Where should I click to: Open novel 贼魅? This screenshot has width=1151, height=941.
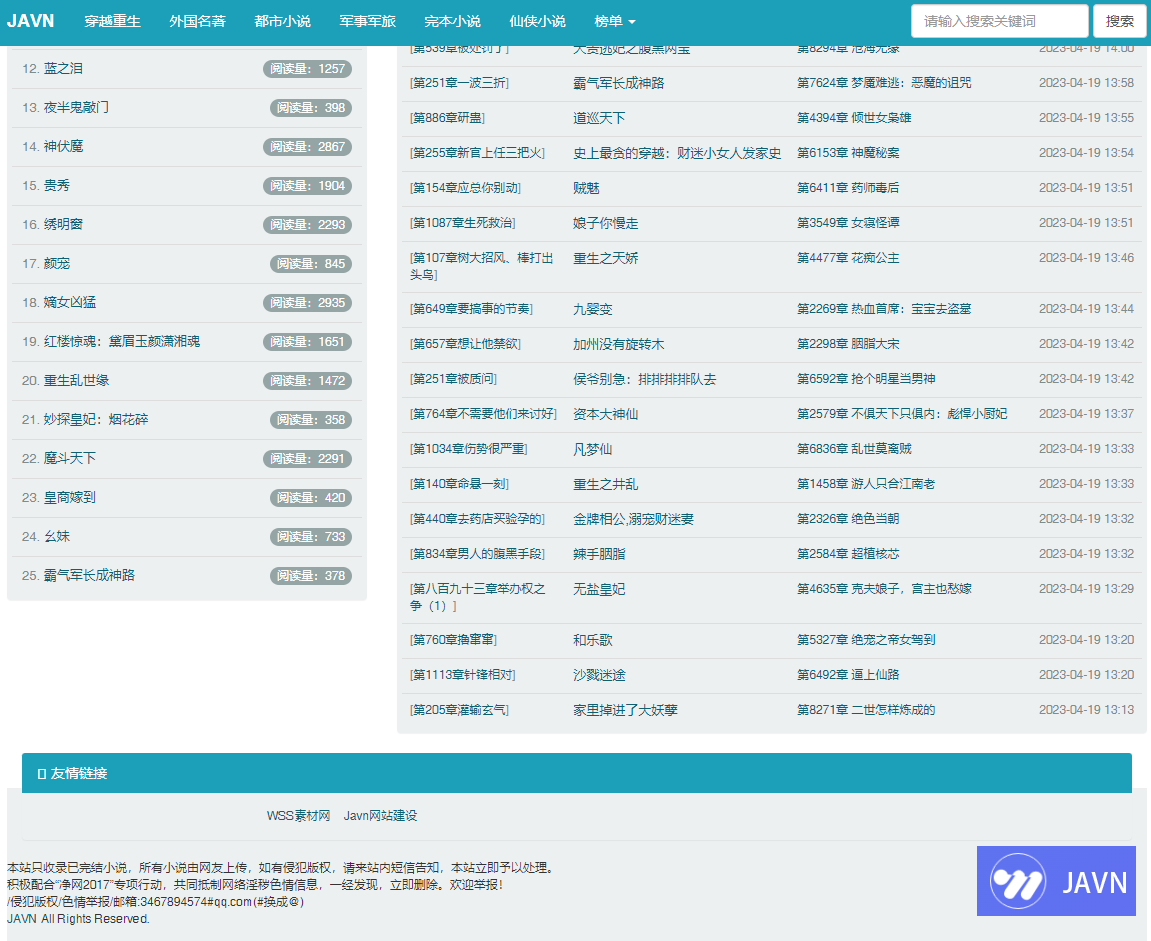tap(586, 188)
